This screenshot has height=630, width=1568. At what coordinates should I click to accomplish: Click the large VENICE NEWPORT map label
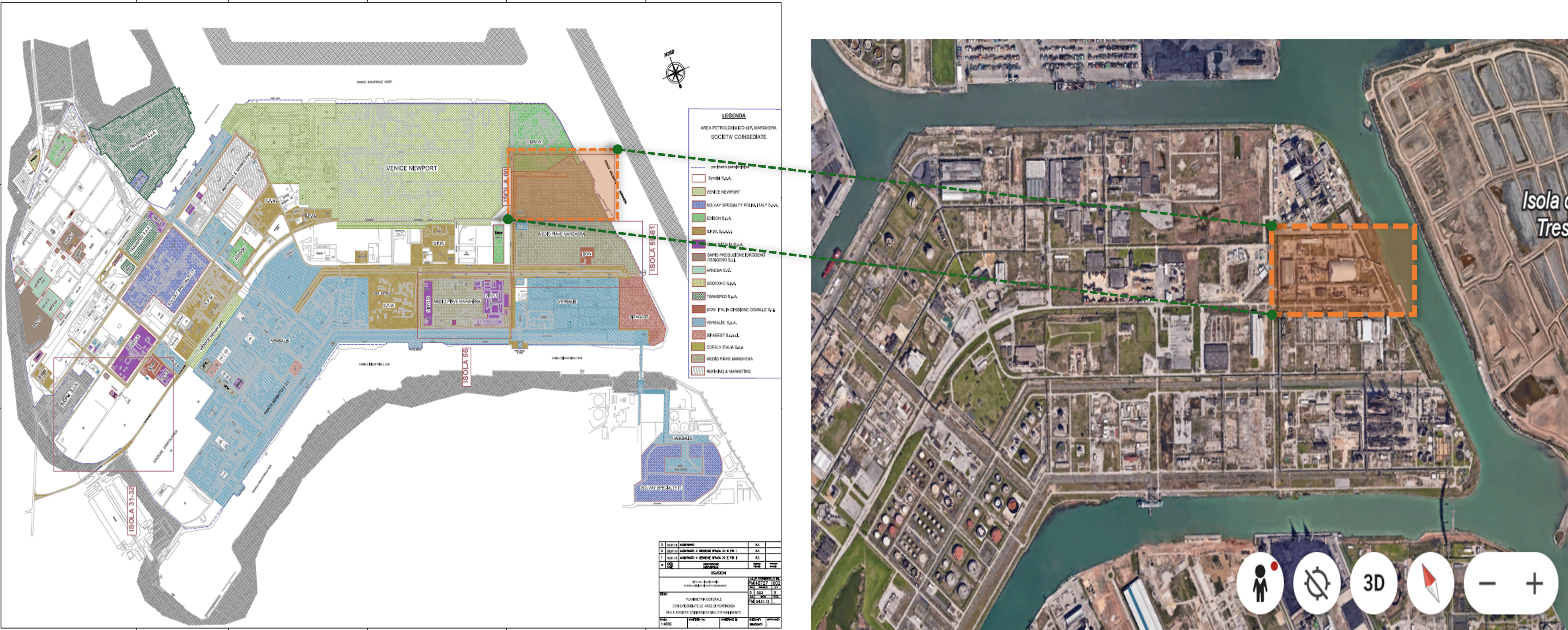click(x=411, y=168)
